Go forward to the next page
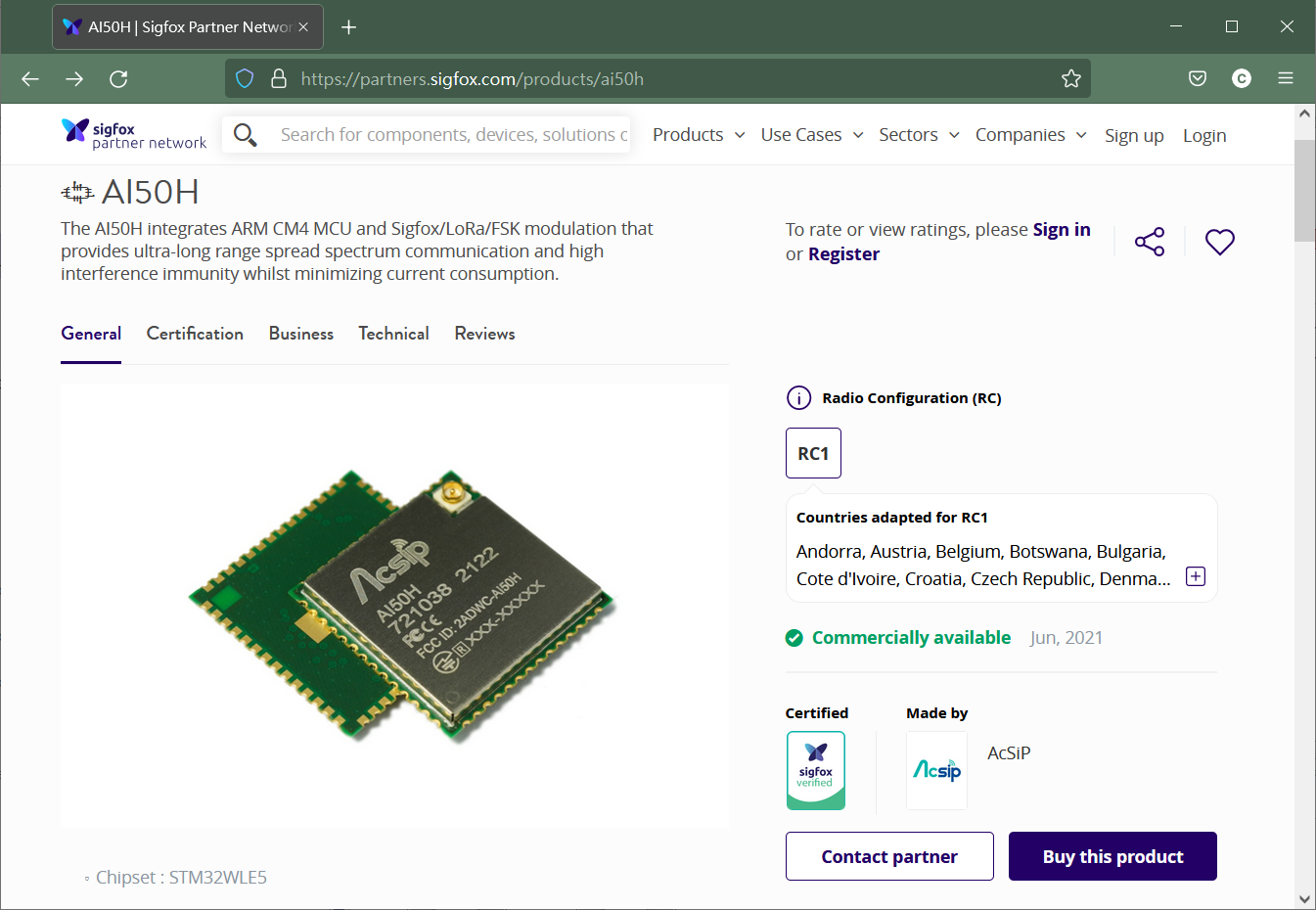Screen dimensions: 1316x910 (74, 79)
